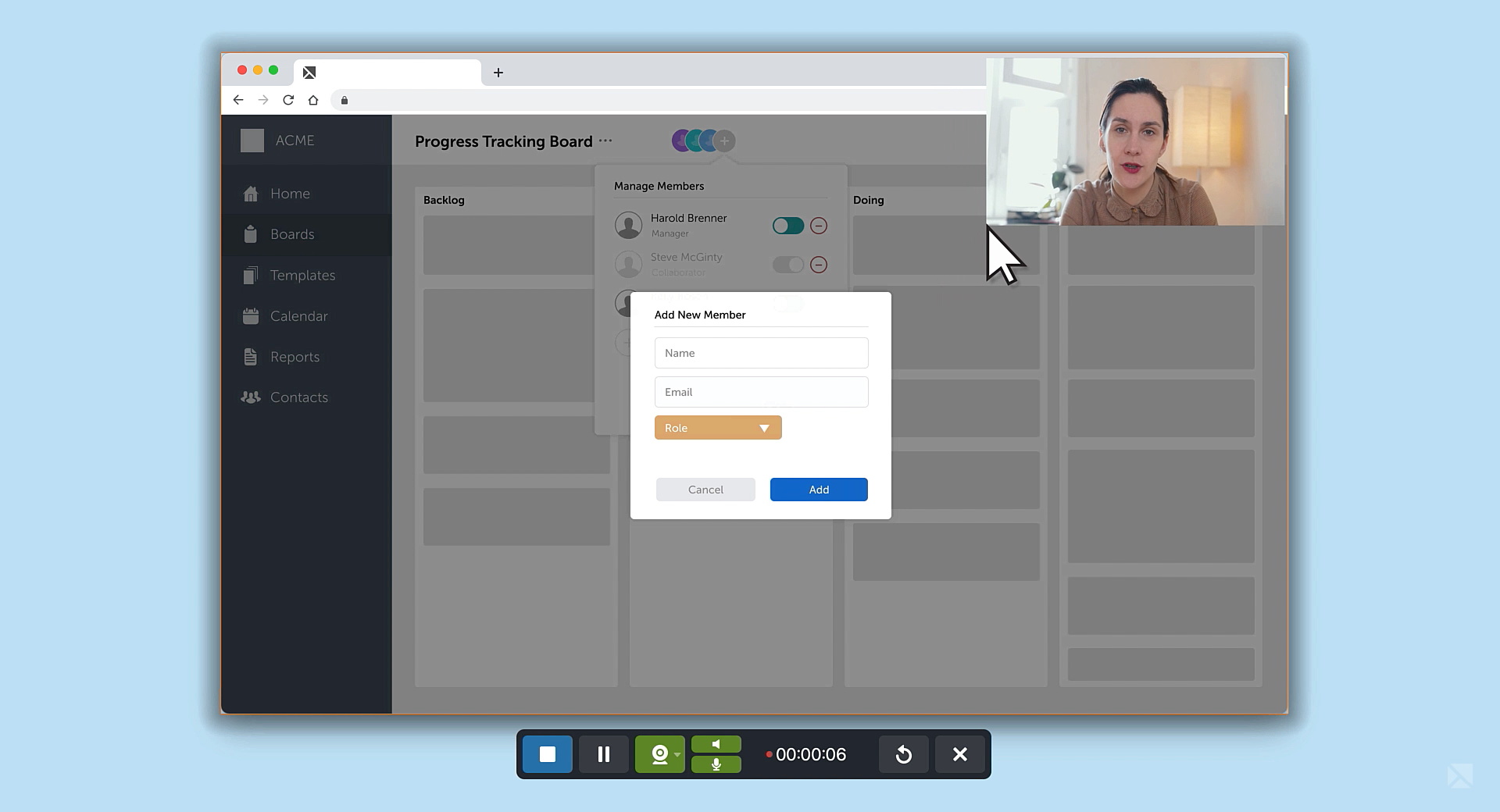Reload the page in browser

[x=288, y=100]
